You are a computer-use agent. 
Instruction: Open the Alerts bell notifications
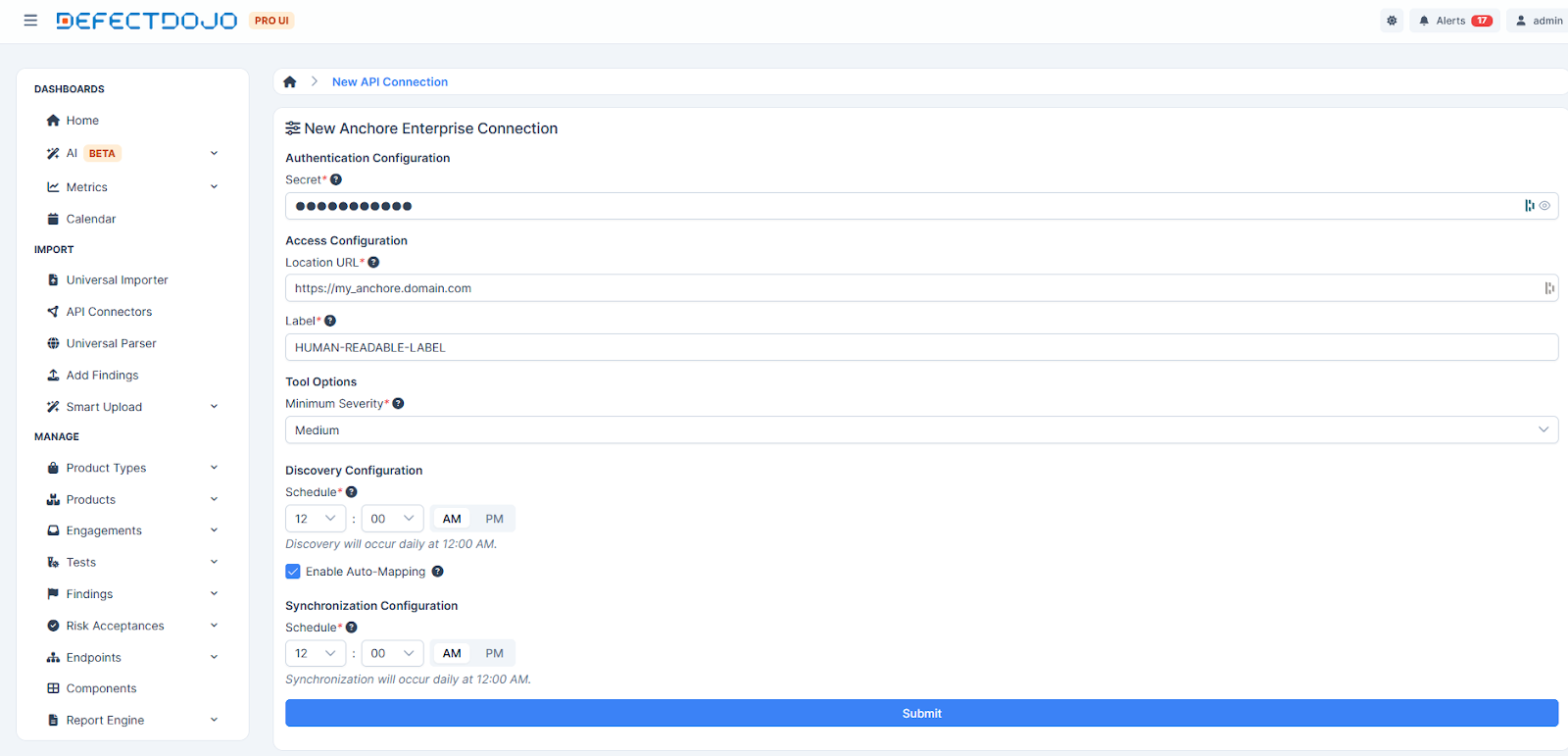(1455, 21)
